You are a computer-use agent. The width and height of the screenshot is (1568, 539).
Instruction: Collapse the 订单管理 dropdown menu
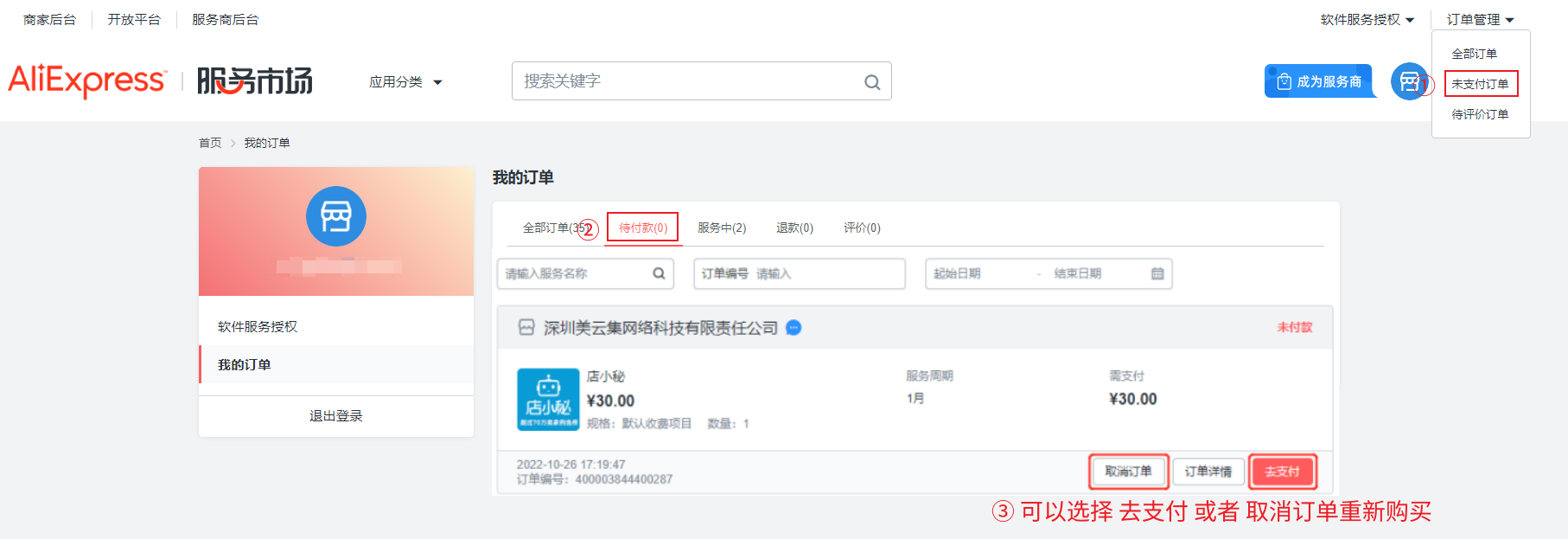click(1480, 19)
